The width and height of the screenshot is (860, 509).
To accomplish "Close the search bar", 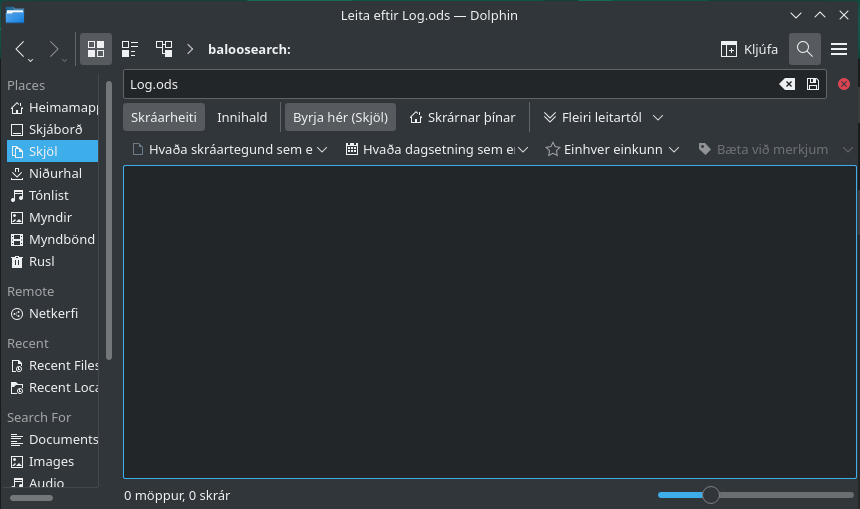I will pyautogui.click(x=844, y=85).
